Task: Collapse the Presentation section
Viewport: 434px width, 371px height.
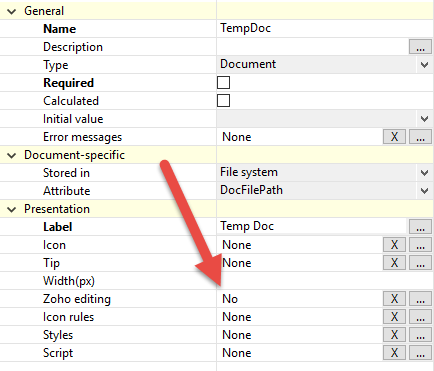Action: click(x=12, y=210)
